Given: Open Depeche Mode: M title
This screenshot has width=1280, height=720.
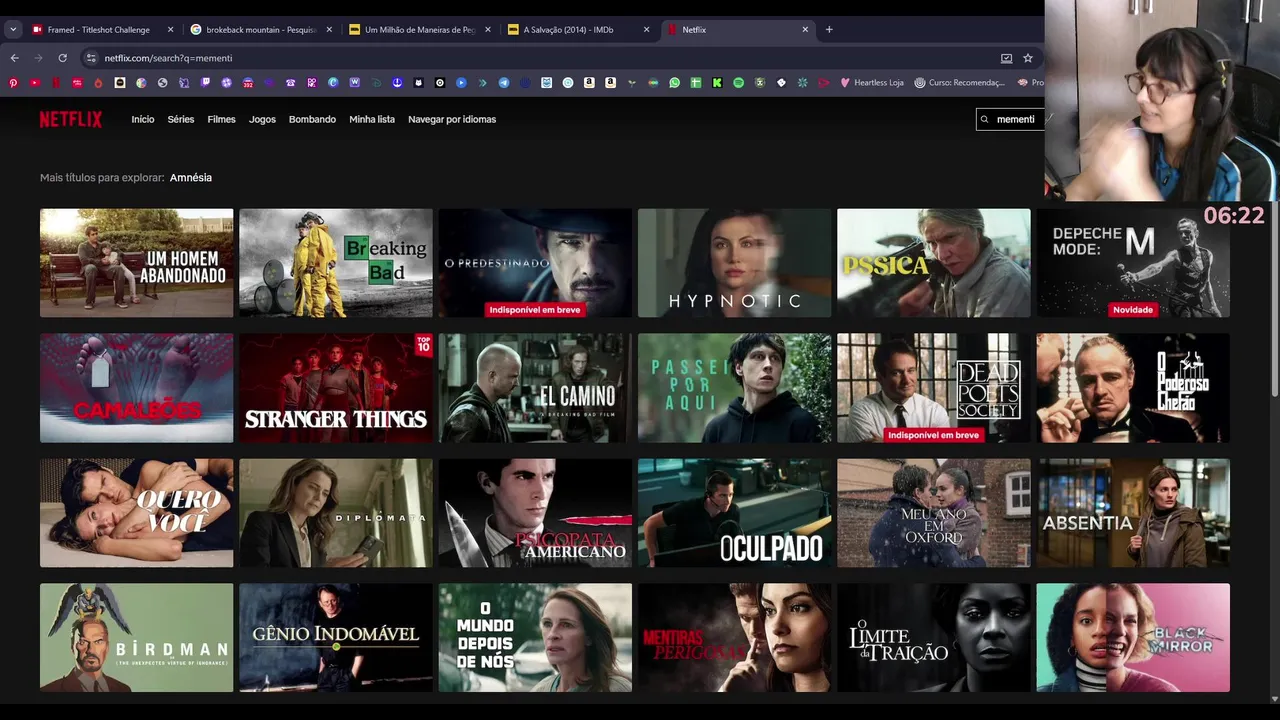Looking at the screenshot, I should 1133,263.
